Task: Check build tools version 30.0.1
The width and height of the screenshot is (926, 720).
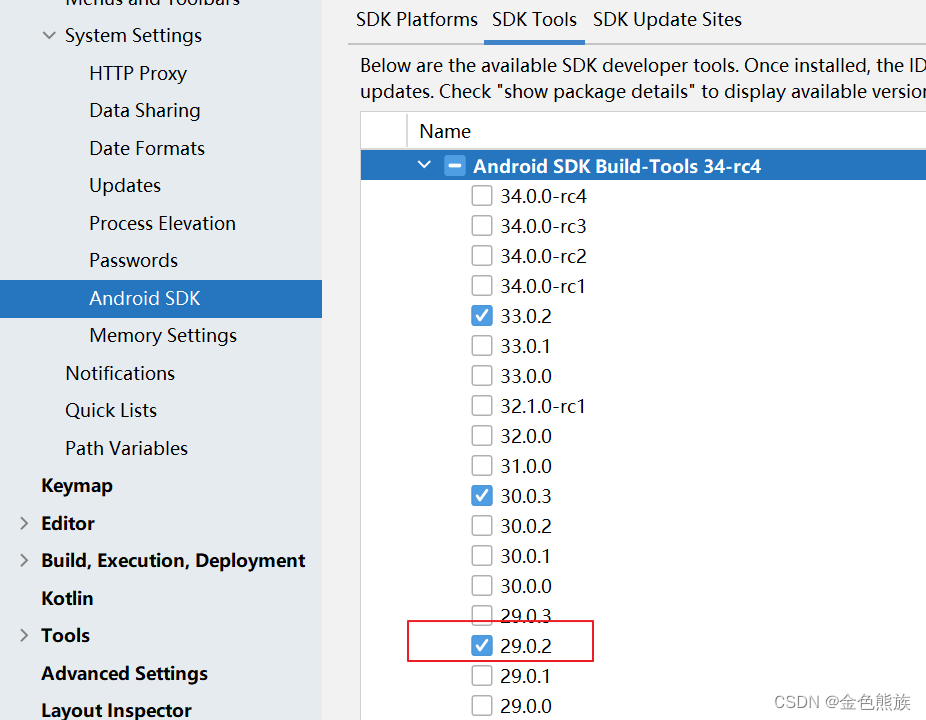Action: point(482,556)
